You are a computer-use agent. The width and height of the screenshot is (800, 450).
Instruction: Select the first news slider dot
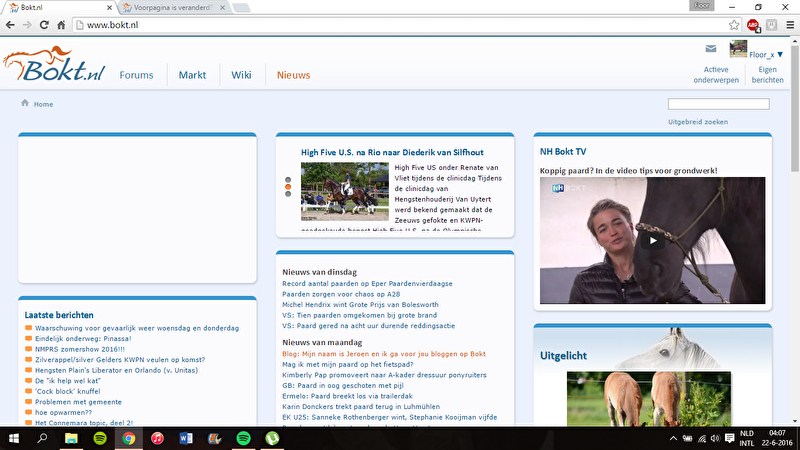pos(288,180)
